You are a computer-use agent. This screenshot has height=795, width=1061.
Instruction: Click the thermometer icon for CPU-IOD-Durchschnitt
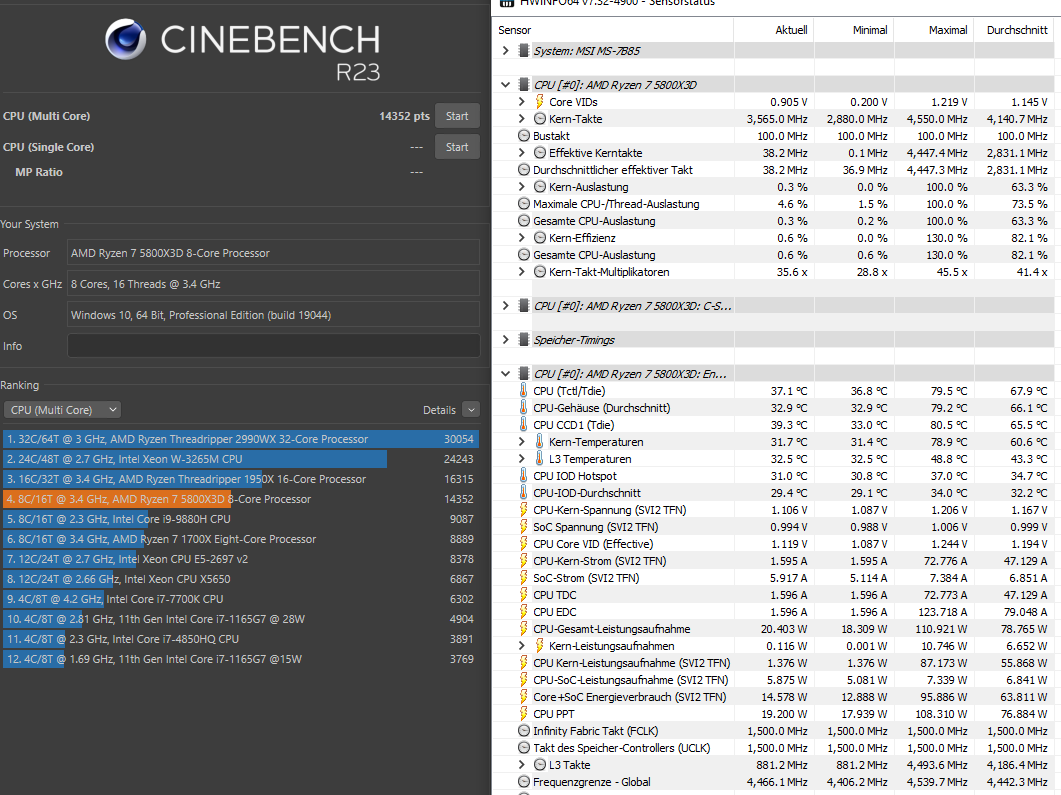[524, 493]
